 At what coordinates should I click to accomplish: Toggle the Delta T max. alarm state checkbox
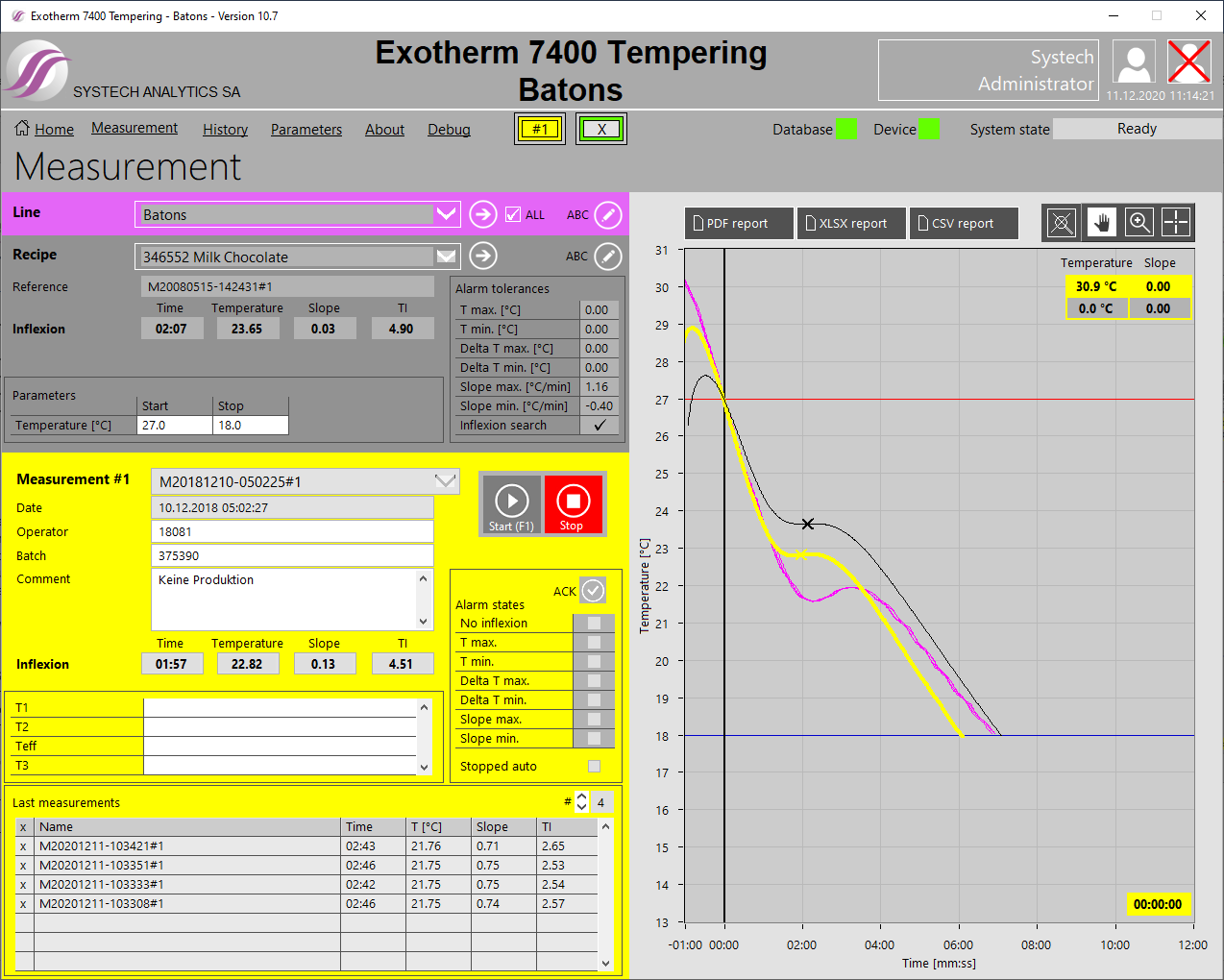[594, 680]
